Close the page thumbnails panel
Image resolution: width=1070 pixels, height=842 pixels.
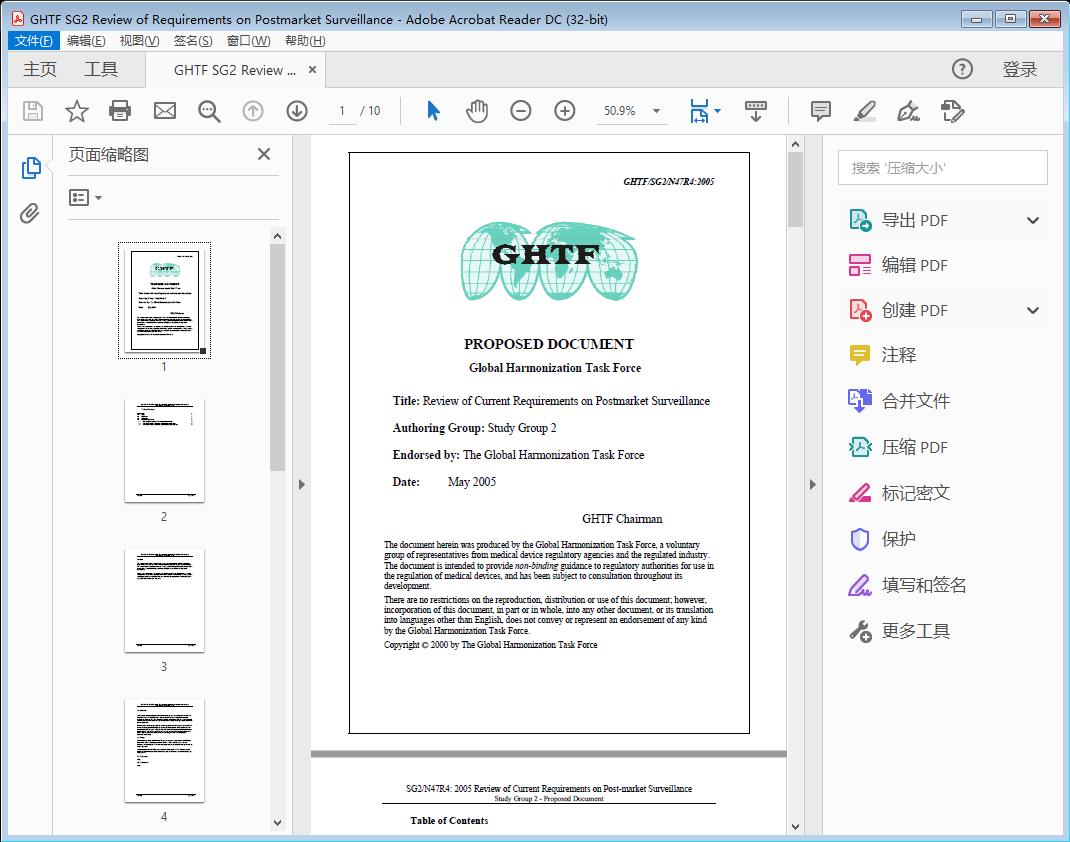pyautogui.click(x=264, y=154)
